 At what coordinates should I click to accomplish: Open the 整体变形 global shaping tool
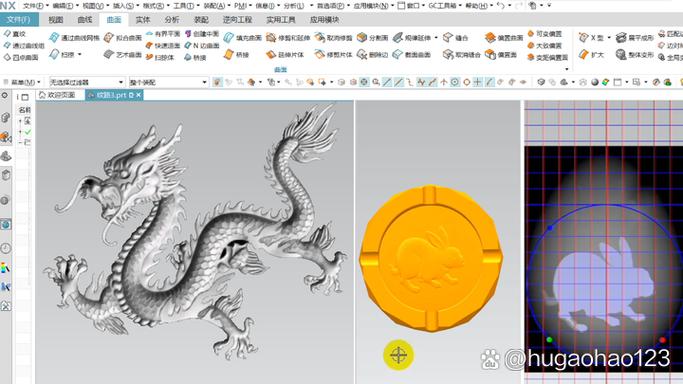[x=635, y=54]
